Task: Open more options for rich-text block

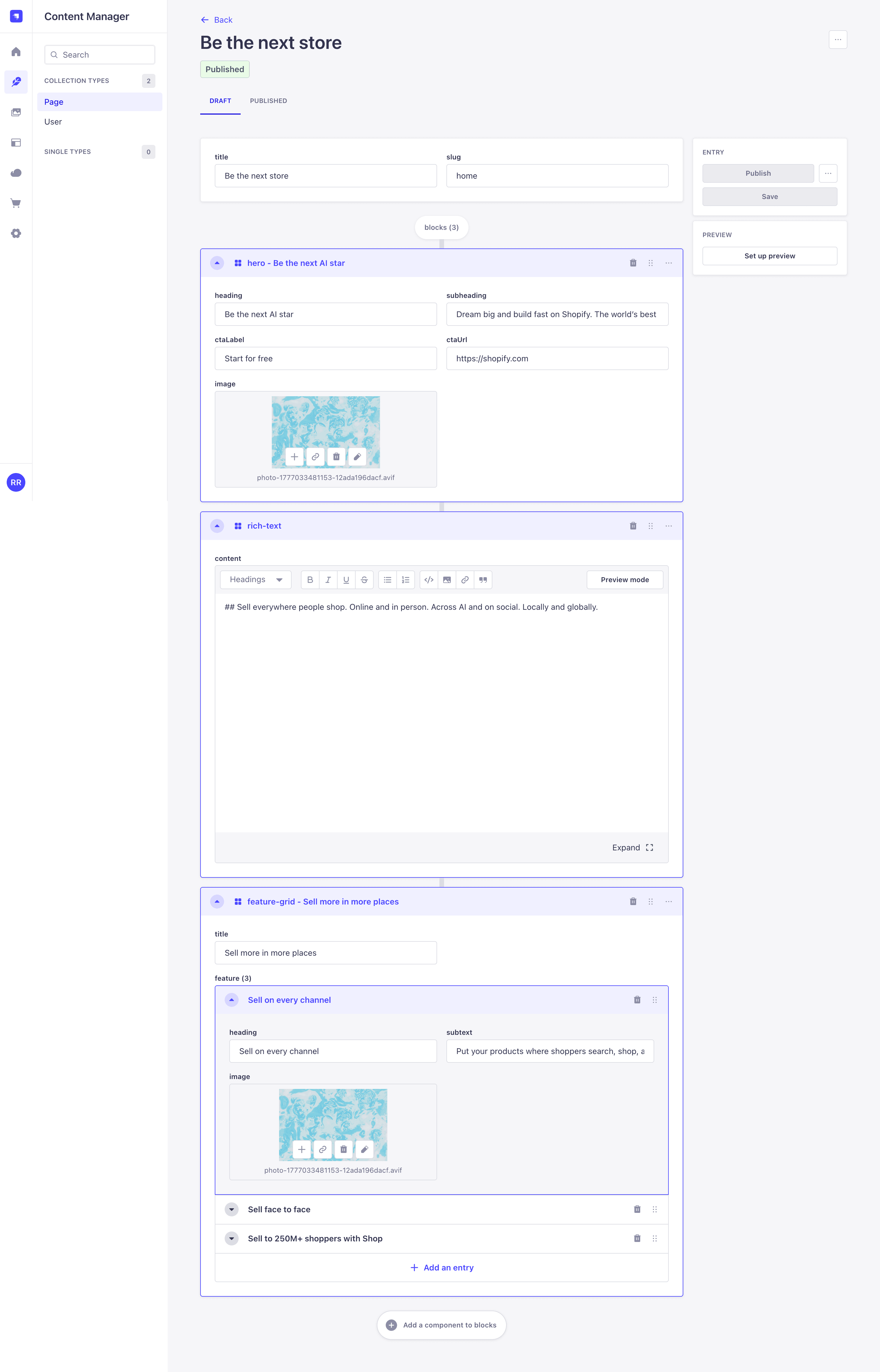Action: click(668, 526)
